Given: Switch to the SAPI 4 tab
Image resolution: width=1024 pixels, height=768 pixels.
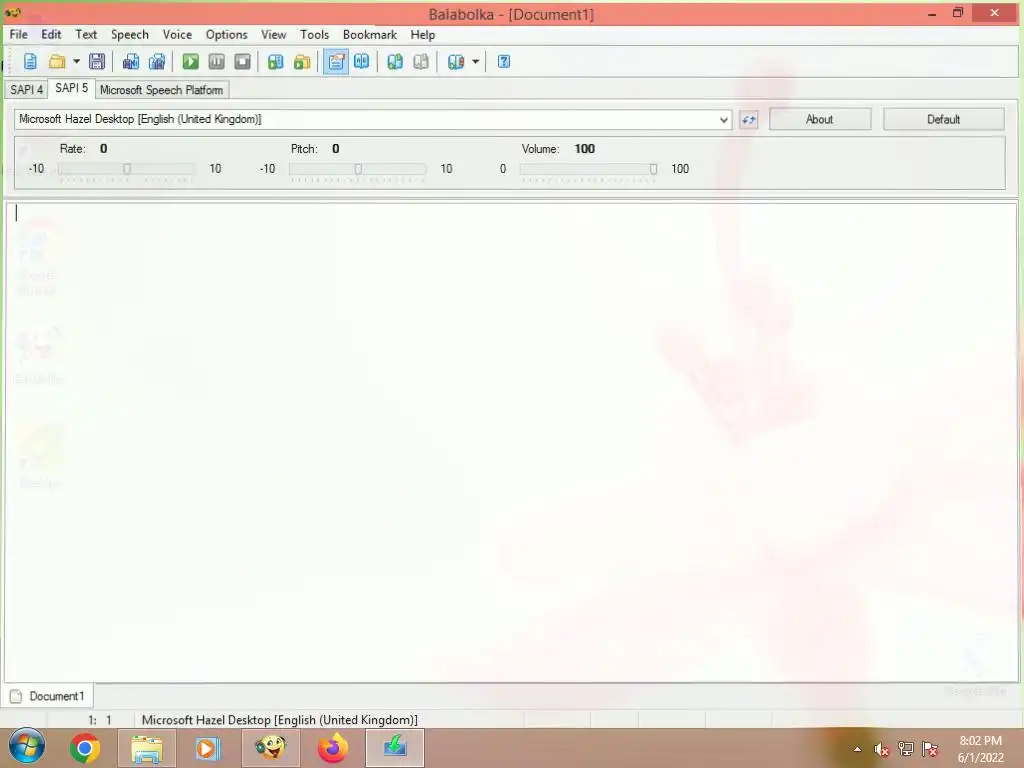Looking at the screenshot, I should (x=27, y=90).
